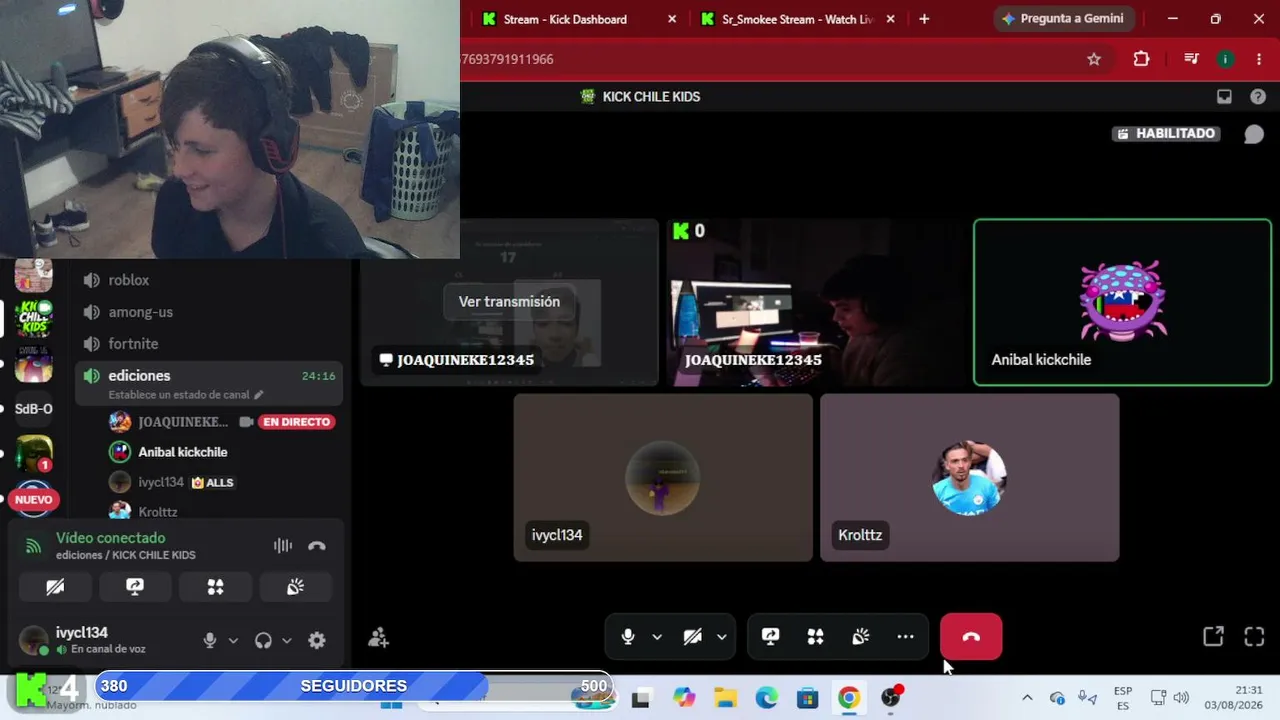Open the Discord inbox
This screenshot has width=1280, height=720.
pyautogui.click(x=1224, y=97)
